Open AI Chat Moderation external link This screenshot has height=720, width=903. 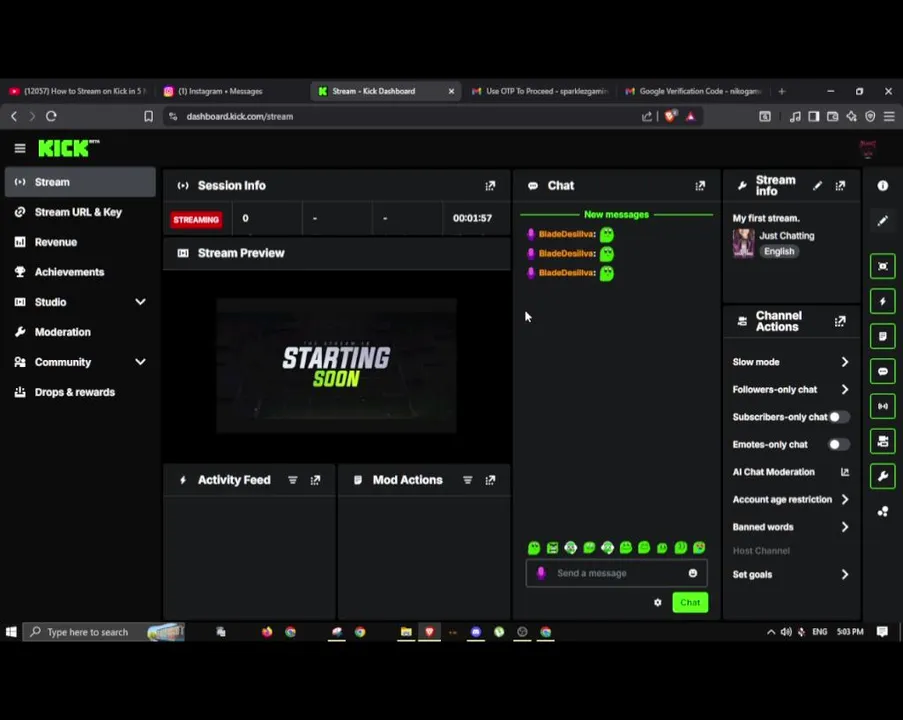coord(845,472)
